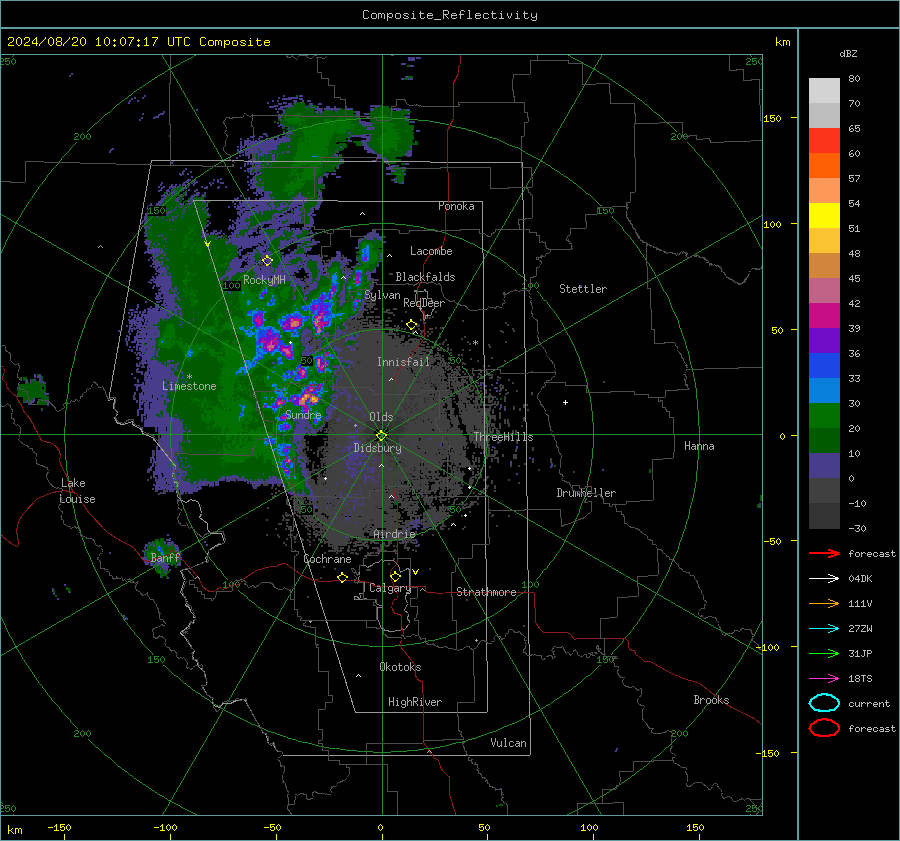Click the Cochrane label
The image size is (900, 841).
[x=327, y=559]
